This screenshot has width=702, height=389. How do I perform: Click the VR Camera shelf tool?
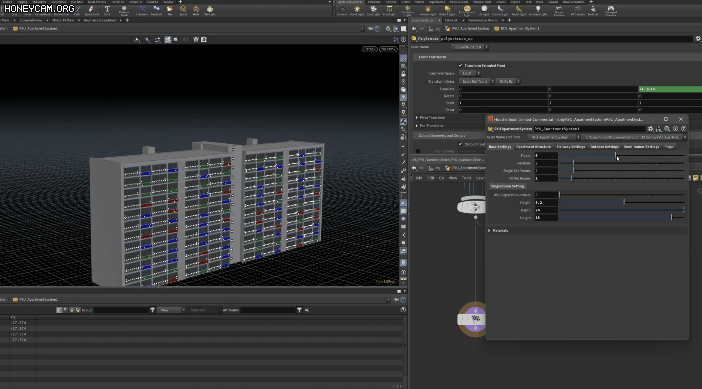[x=578, y=10]
